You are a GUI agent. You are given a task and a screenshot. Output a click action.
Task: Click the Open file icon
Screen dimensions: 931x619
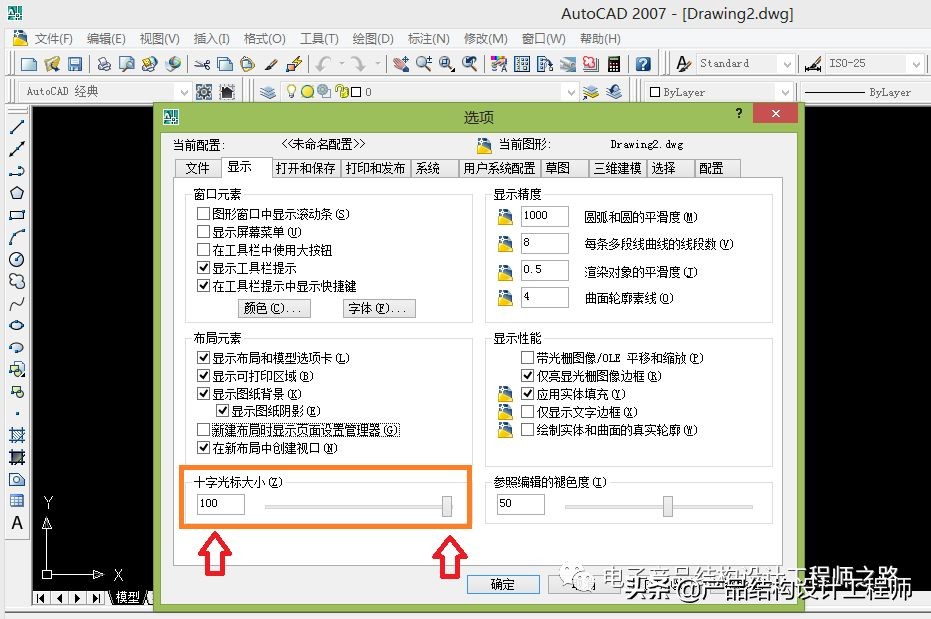pyautogui.click(x=52, y=64)
